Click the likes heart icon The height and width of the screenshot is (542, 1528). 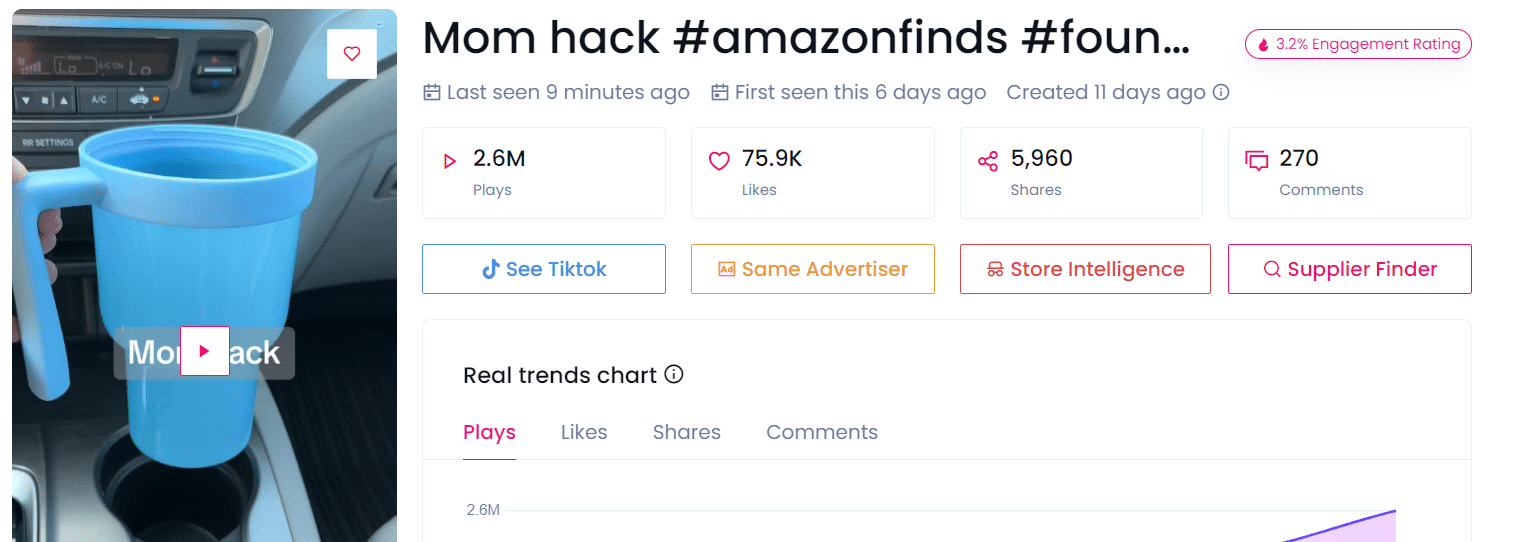719,161
